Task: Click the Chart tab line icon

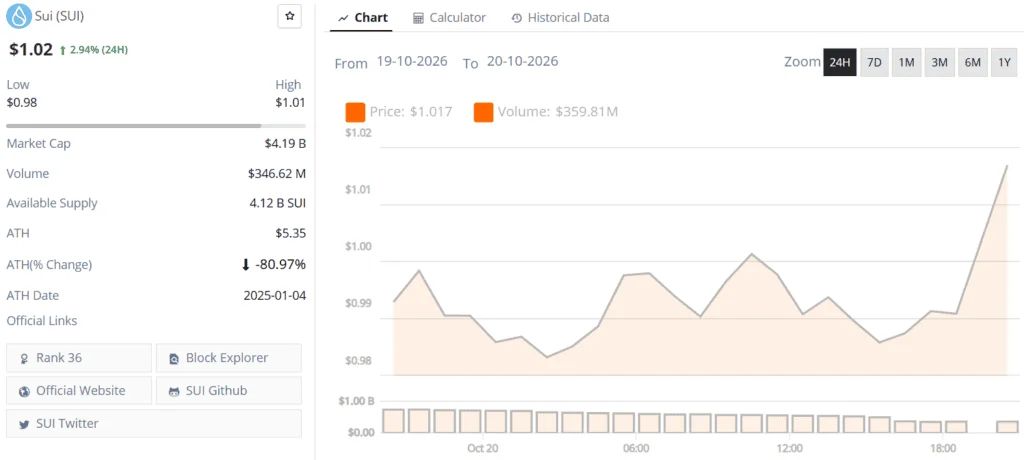Action: click(343, 18)
